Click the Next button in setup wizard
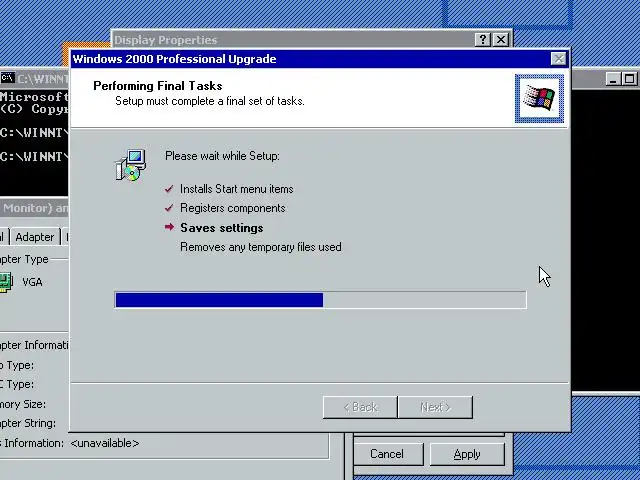The image size is (640, 480). point(436,407)
